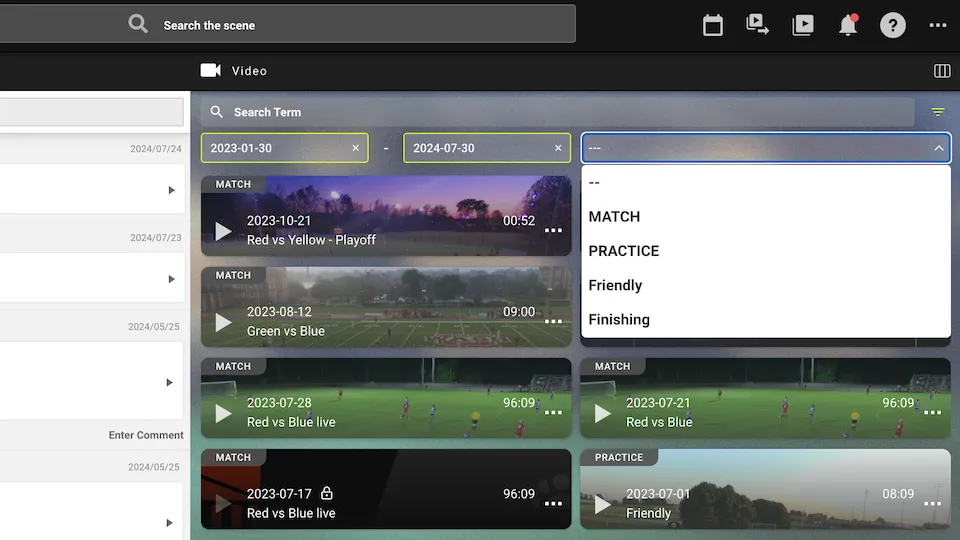Open options for Red vs Yellow - Playoff
The width and height of the screenshot is (960, 540).
pos(553,231)
